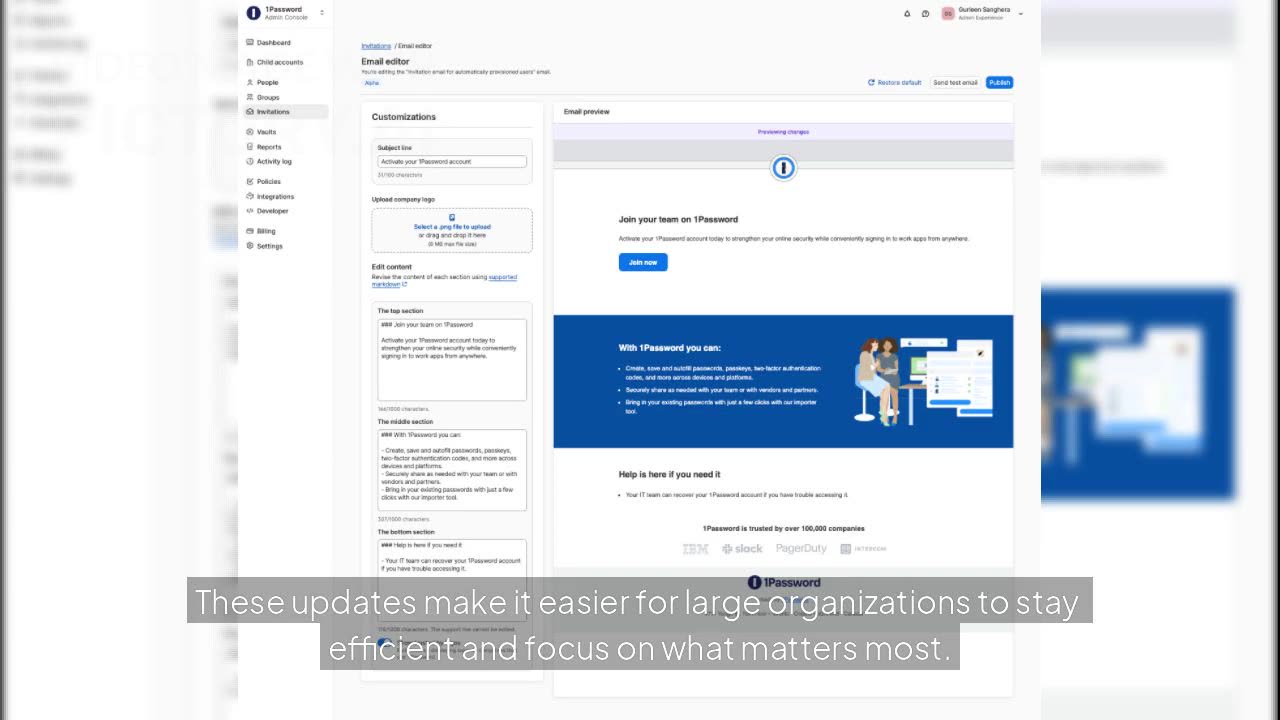1280x720 pixels.
Task: Open the Groups section
Action: pyautogui.click(x=268, y=97)
